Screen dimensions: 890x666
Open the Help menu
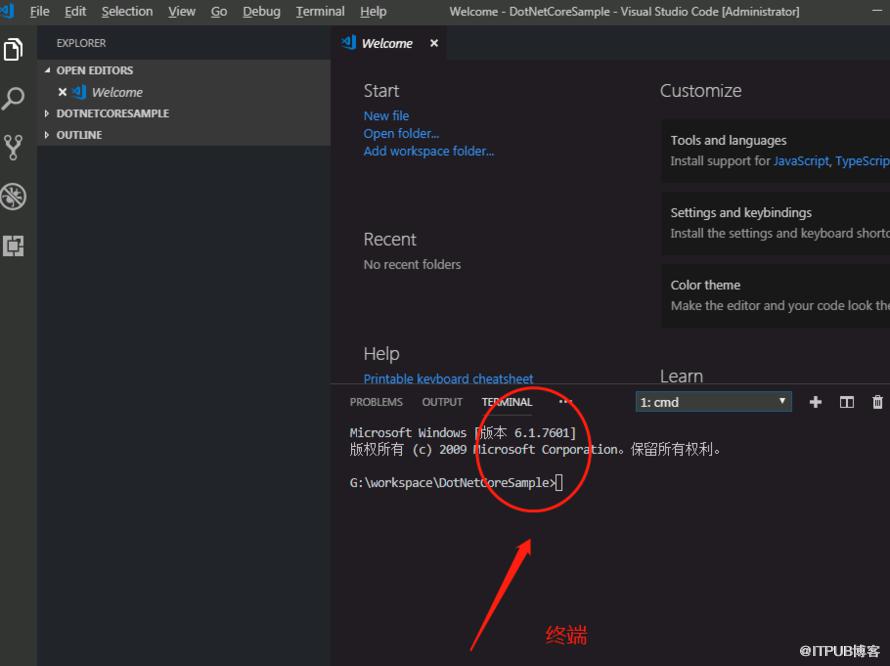[x=373, y=11]
